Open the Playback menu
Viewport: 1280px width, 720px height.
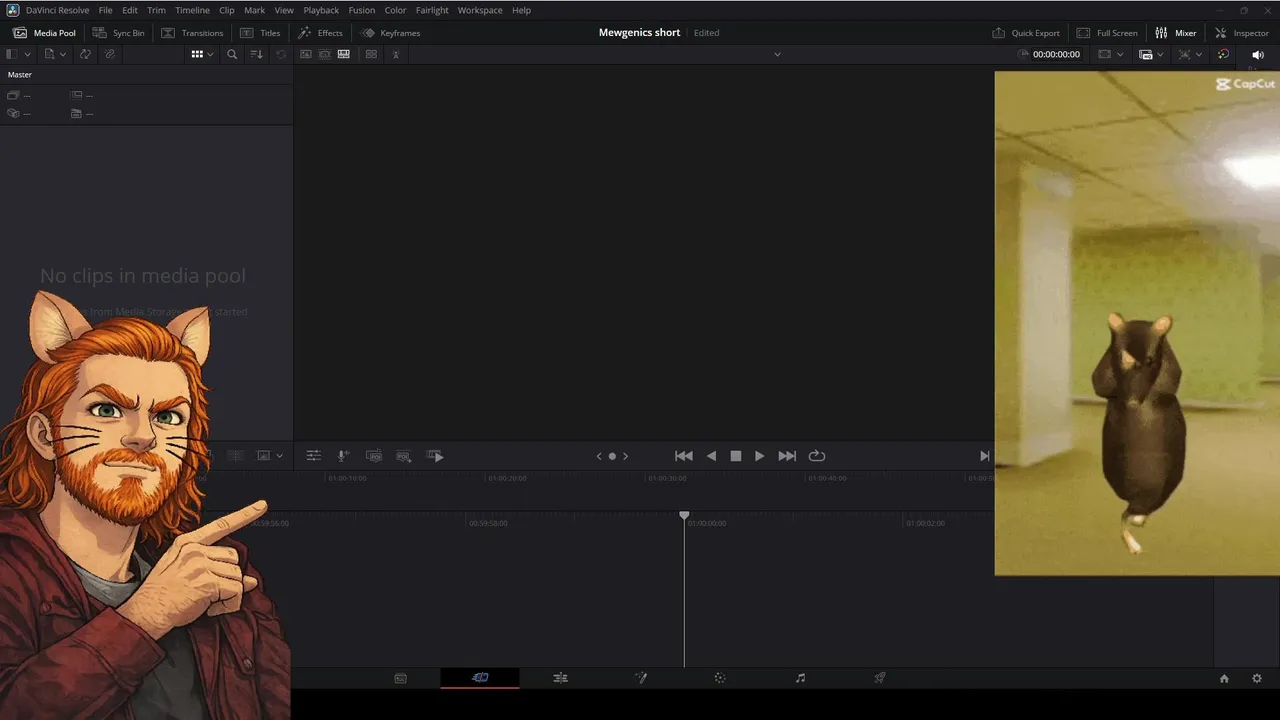click(x=321, y=10)
